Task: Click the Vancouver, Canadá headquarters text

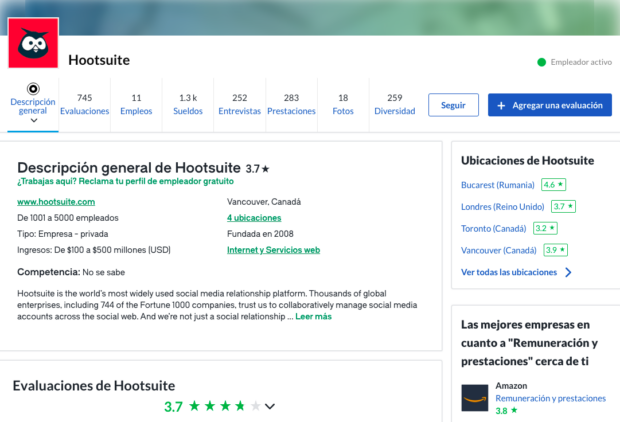Action: pyautogui.click(x=264, y=202)
